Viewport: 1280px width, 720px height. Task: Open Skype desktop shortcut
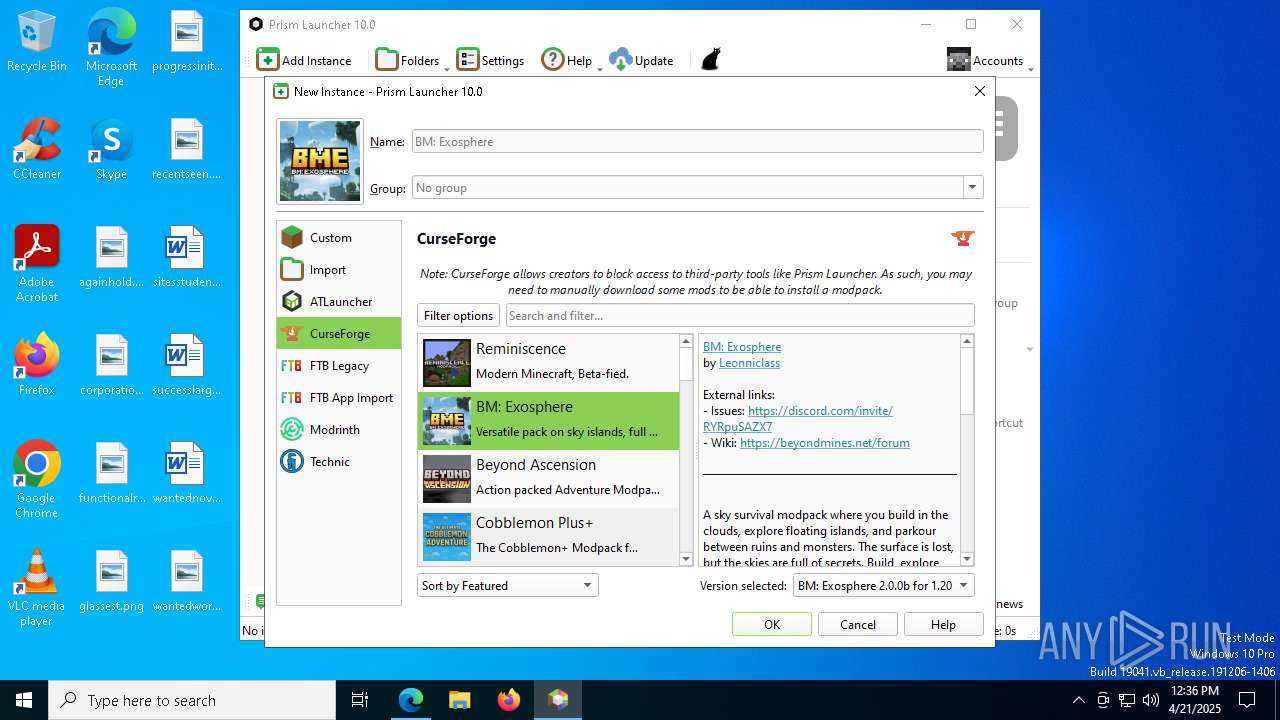coord(111,150)
